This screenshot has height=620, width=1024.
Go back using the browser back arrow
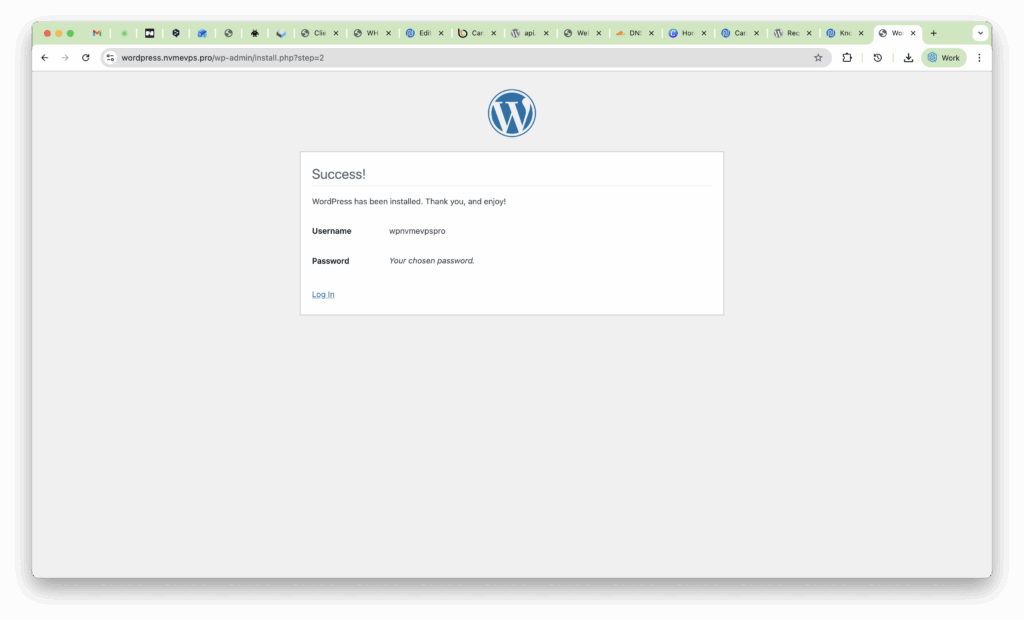[44, 58]
